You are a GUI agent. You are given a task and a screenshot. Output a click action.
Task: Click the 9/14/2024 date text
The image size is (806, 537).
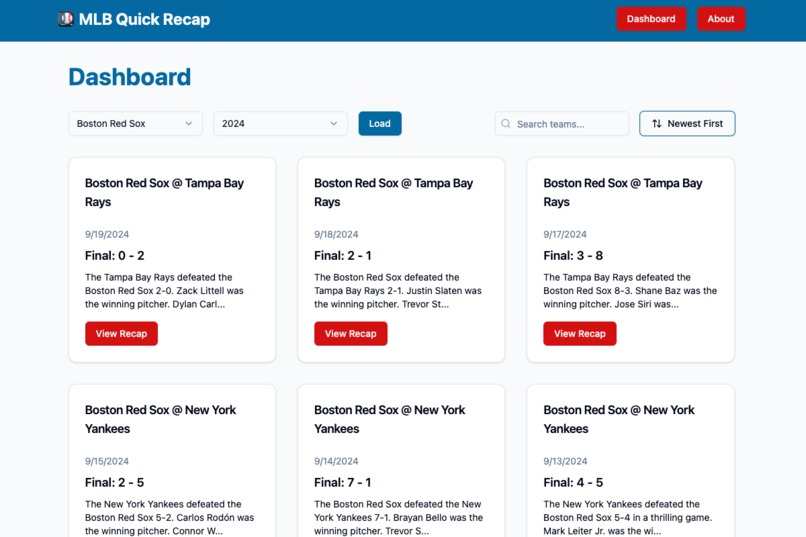pos(336,461)
